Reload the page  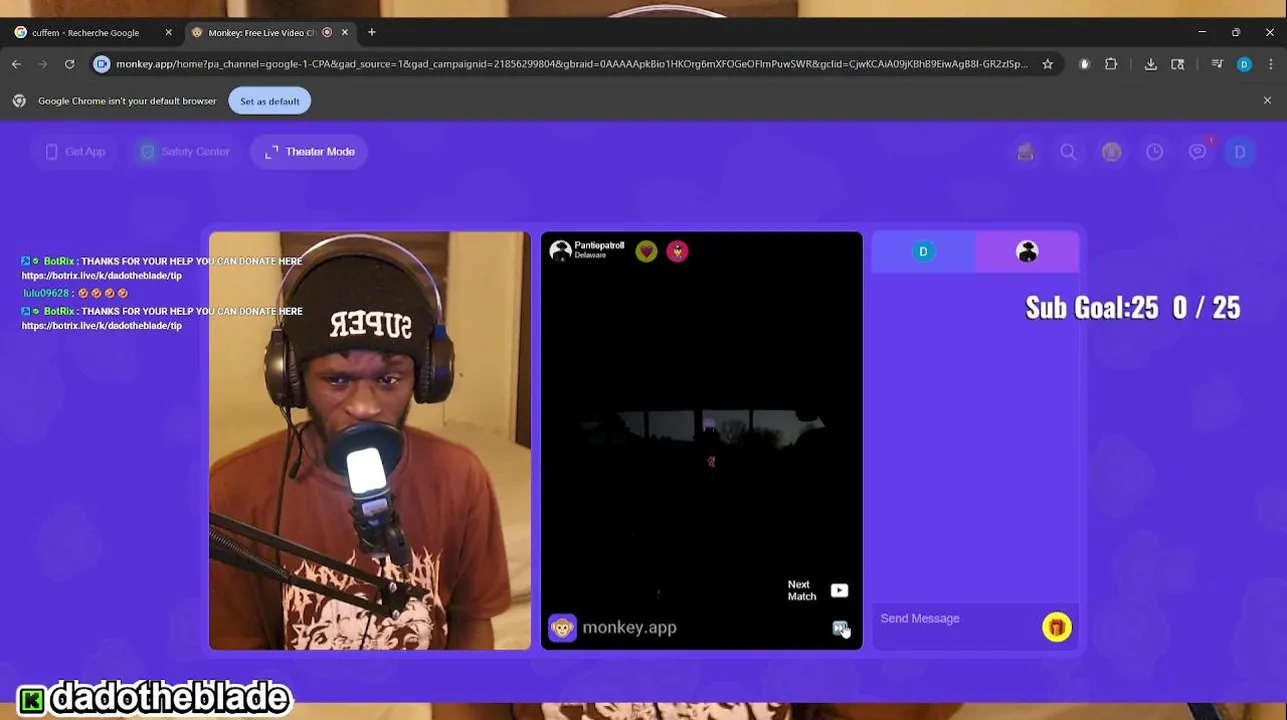tap(69, 64)
